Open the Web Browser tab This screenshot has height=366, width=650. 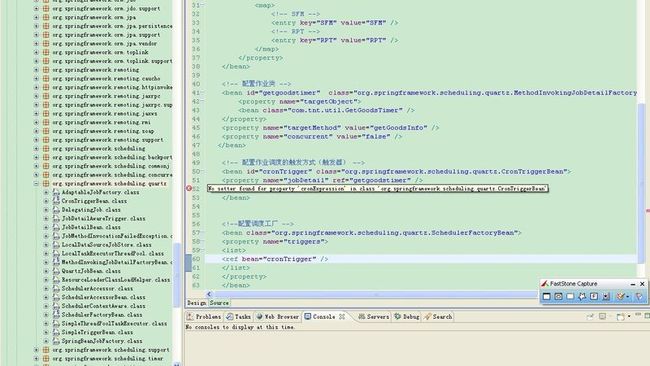tap(277, 317)
